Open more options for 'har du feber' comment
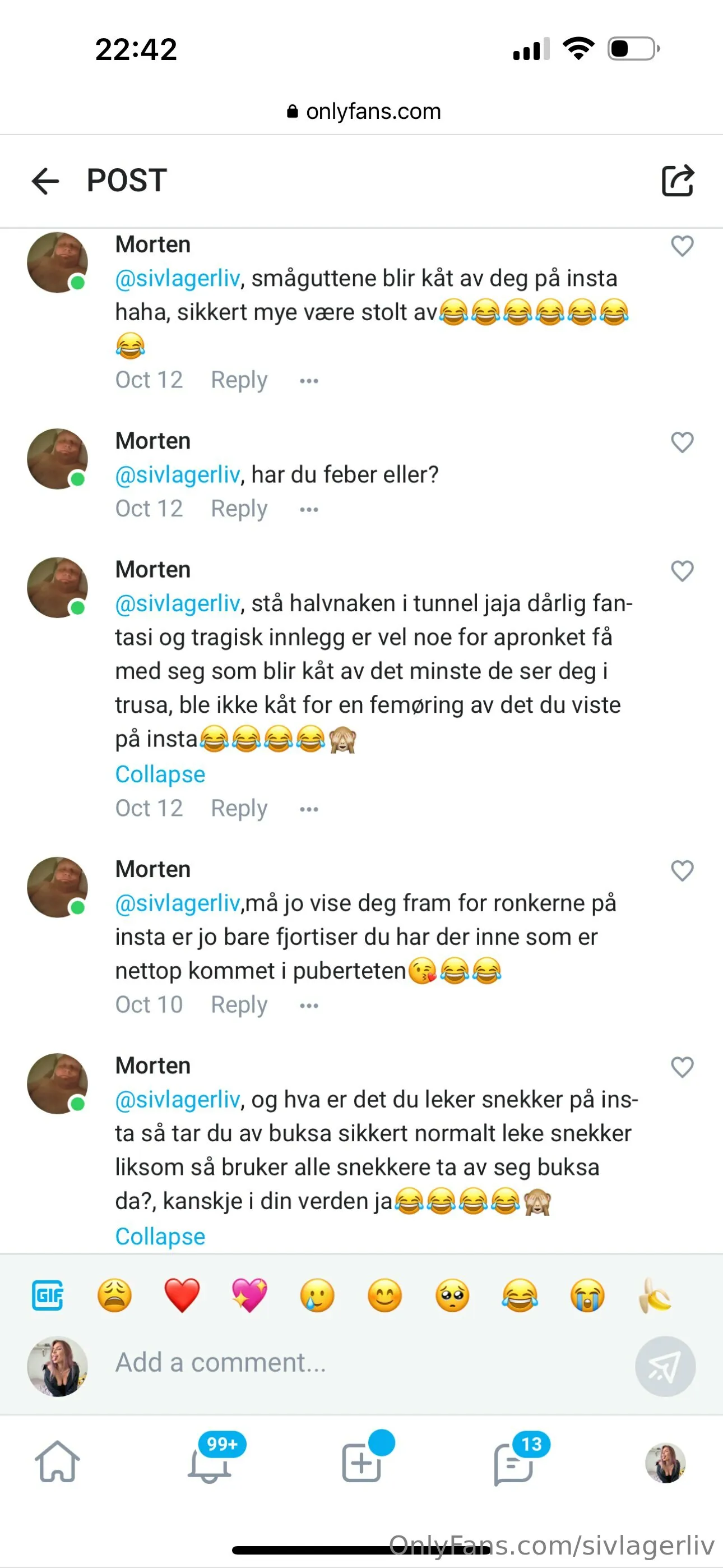Viewport: 723px width, 1568px height. pyautogui.click(x=309, y=509)
